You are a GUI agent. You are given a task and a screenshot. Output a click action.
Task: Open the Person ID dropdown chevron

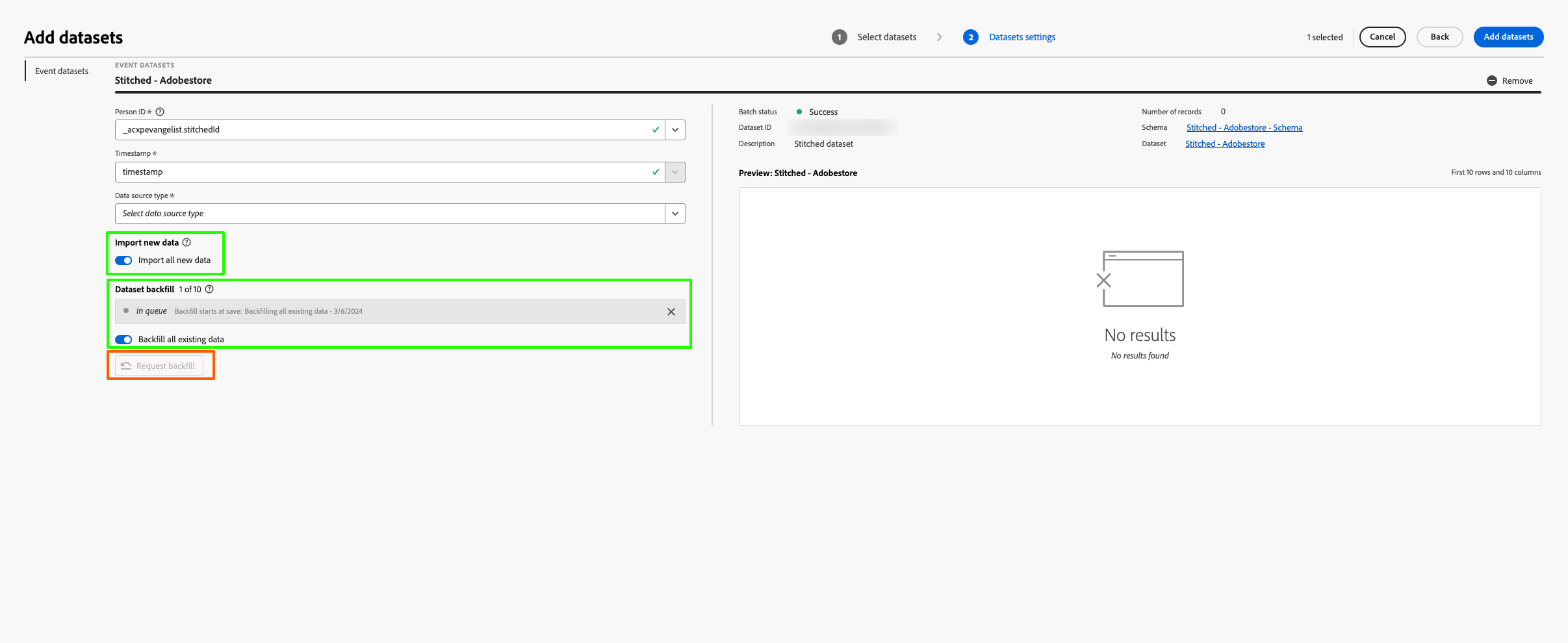tap(675, 129)
